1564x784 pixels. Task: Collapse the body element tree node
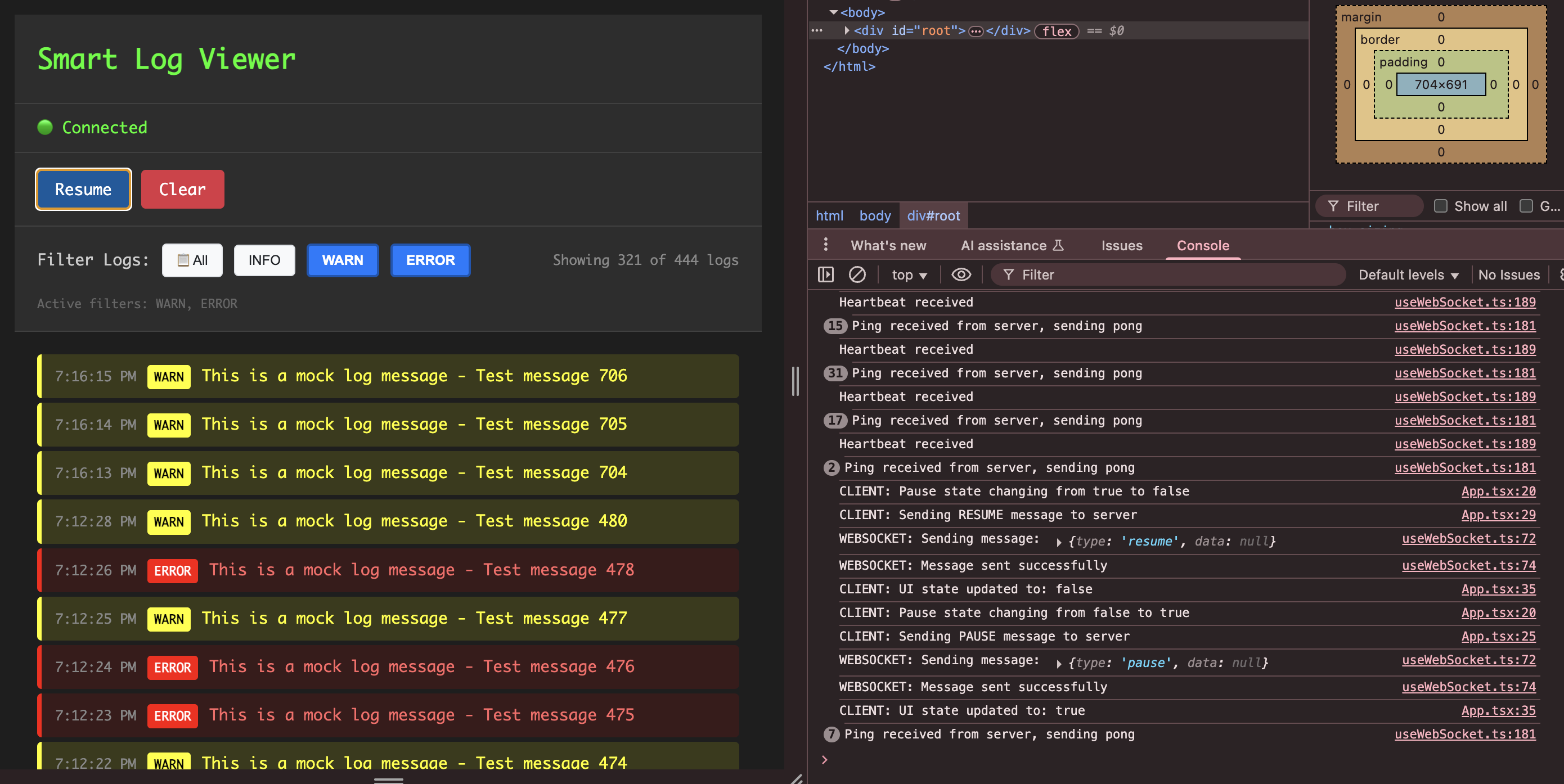point(833,12)
